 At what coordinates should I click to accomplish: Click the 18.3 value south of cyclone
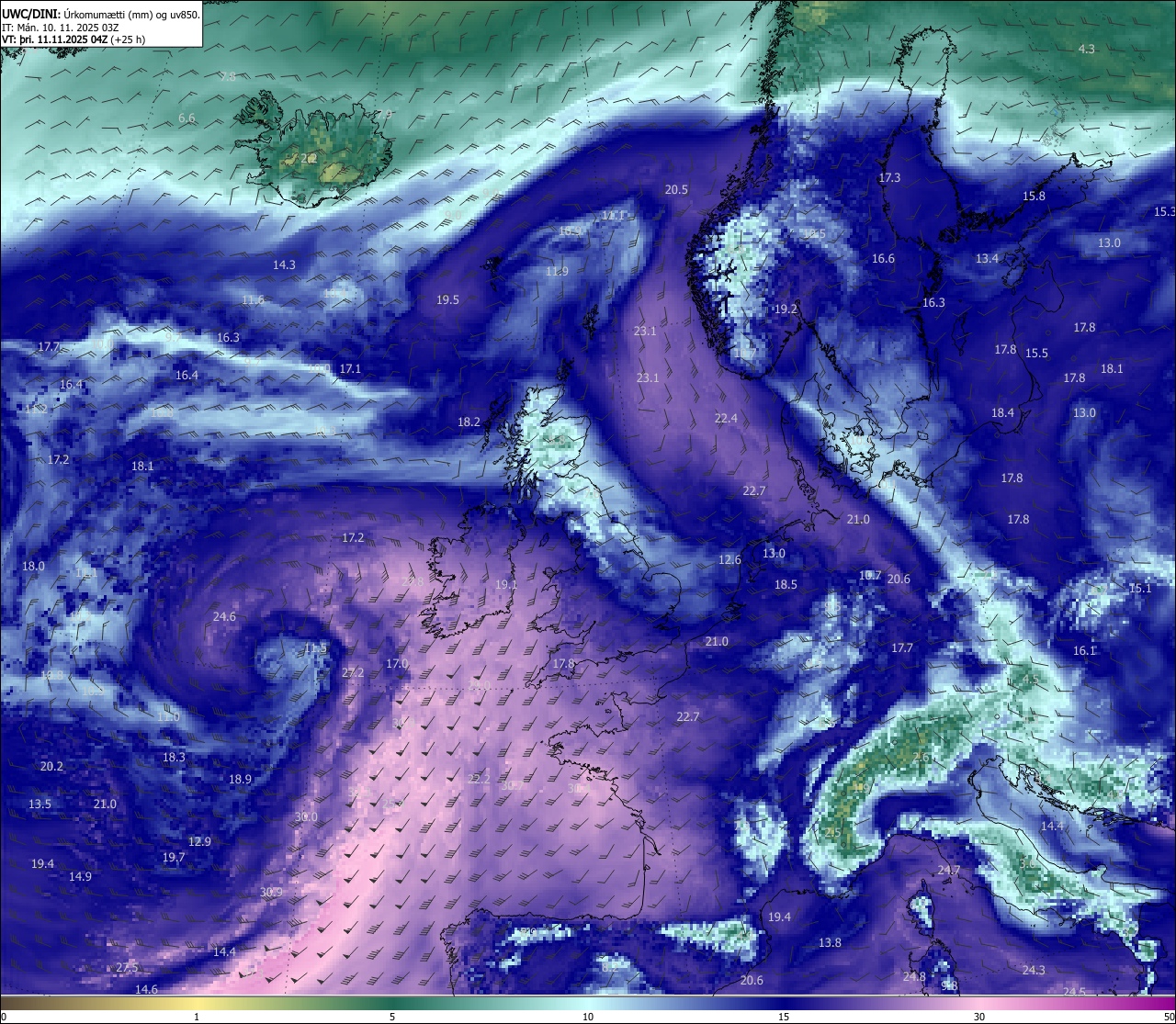(x=174, y=757)
